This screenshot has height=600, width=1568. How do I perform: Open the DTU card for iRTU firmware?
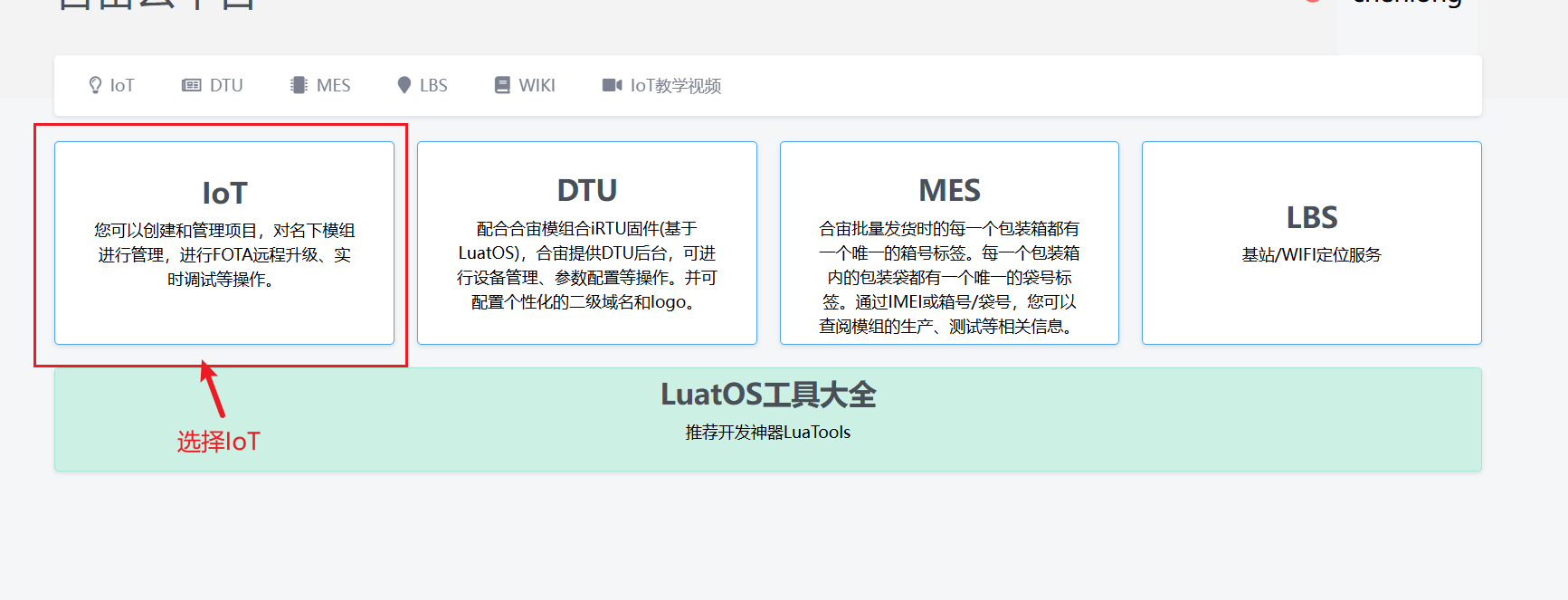[587, 243]
